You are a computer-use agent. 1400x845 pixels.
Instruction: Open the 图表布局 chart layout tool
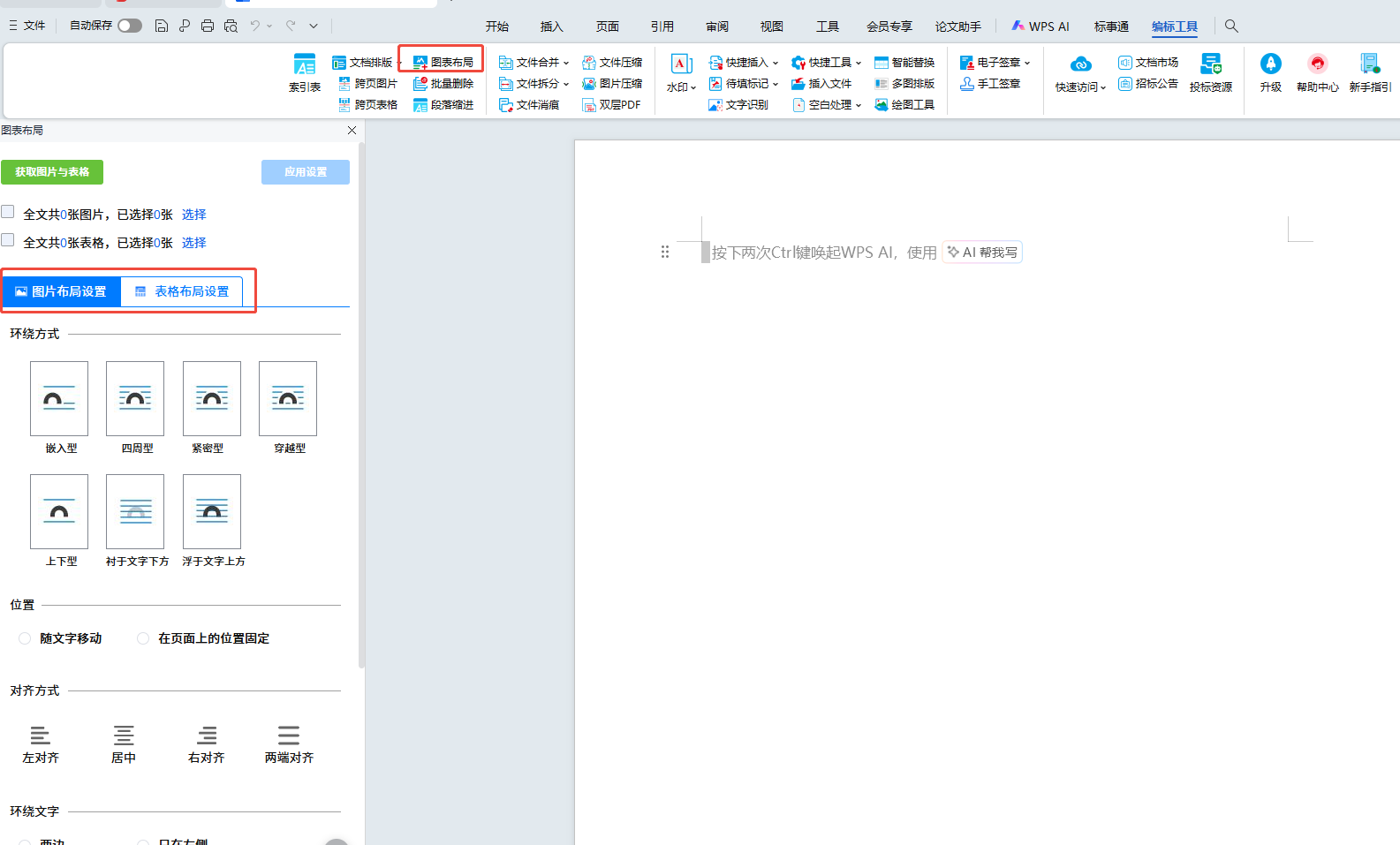tap(443, 62)
